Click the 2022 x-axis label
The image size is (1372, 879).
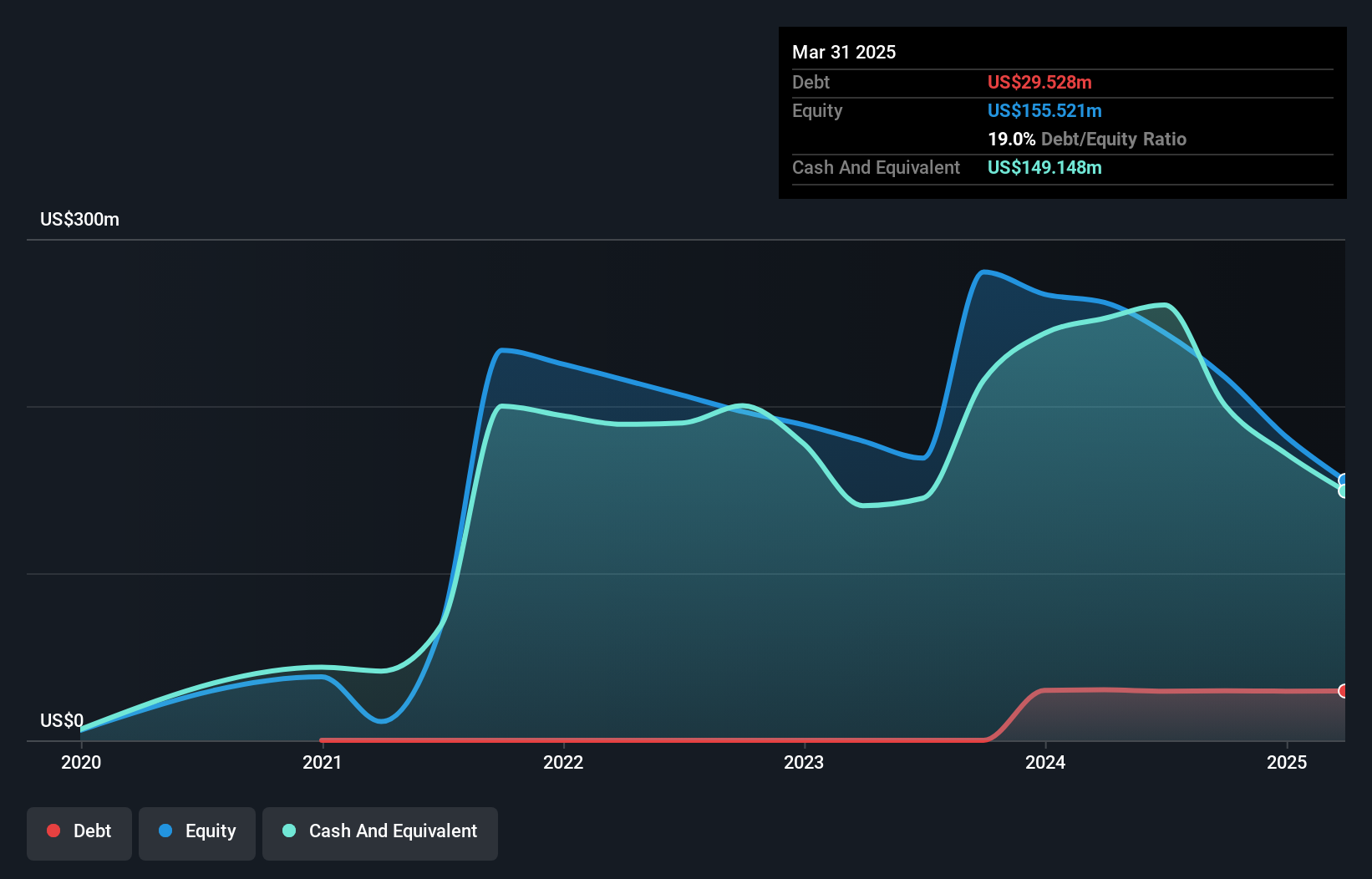pyautogui.click(x=563, y=762)
